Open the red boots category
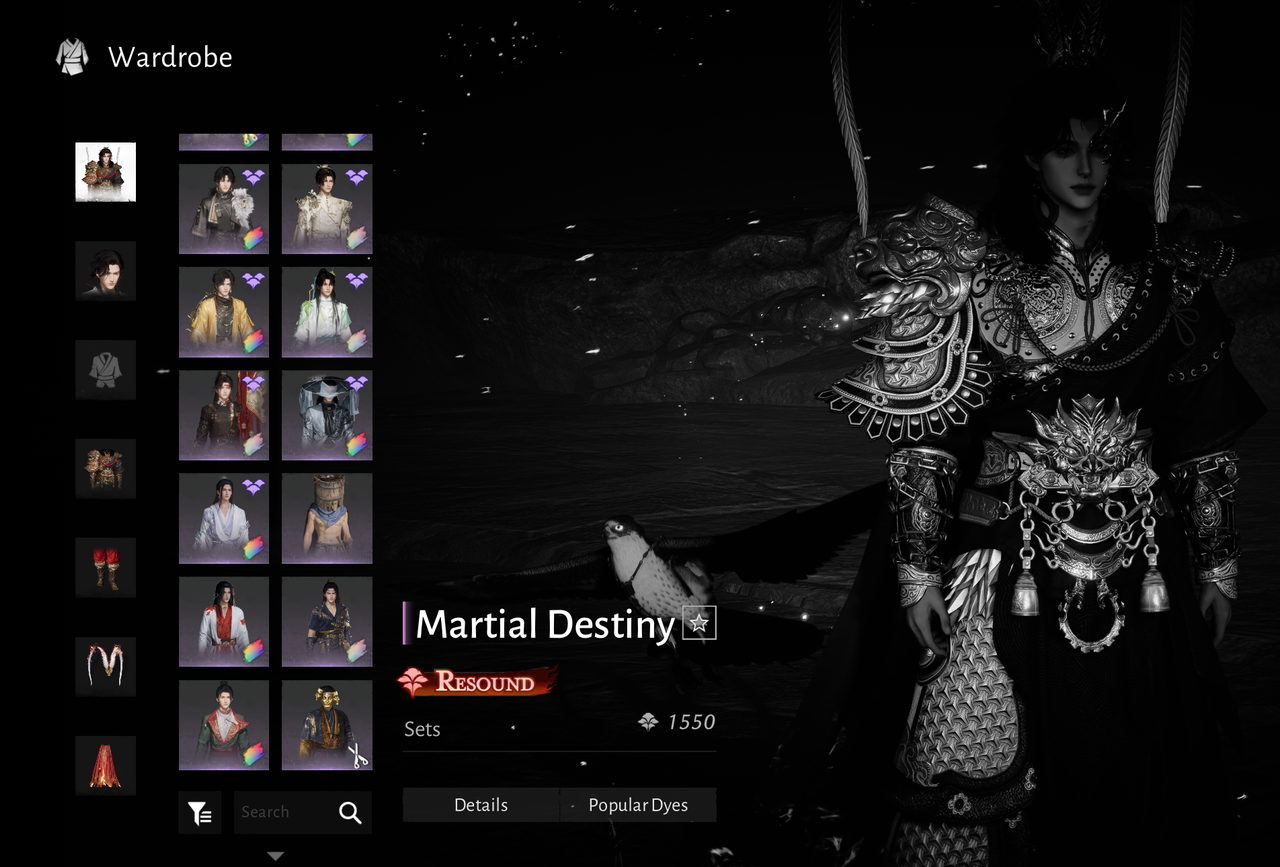 pos(106,568)
